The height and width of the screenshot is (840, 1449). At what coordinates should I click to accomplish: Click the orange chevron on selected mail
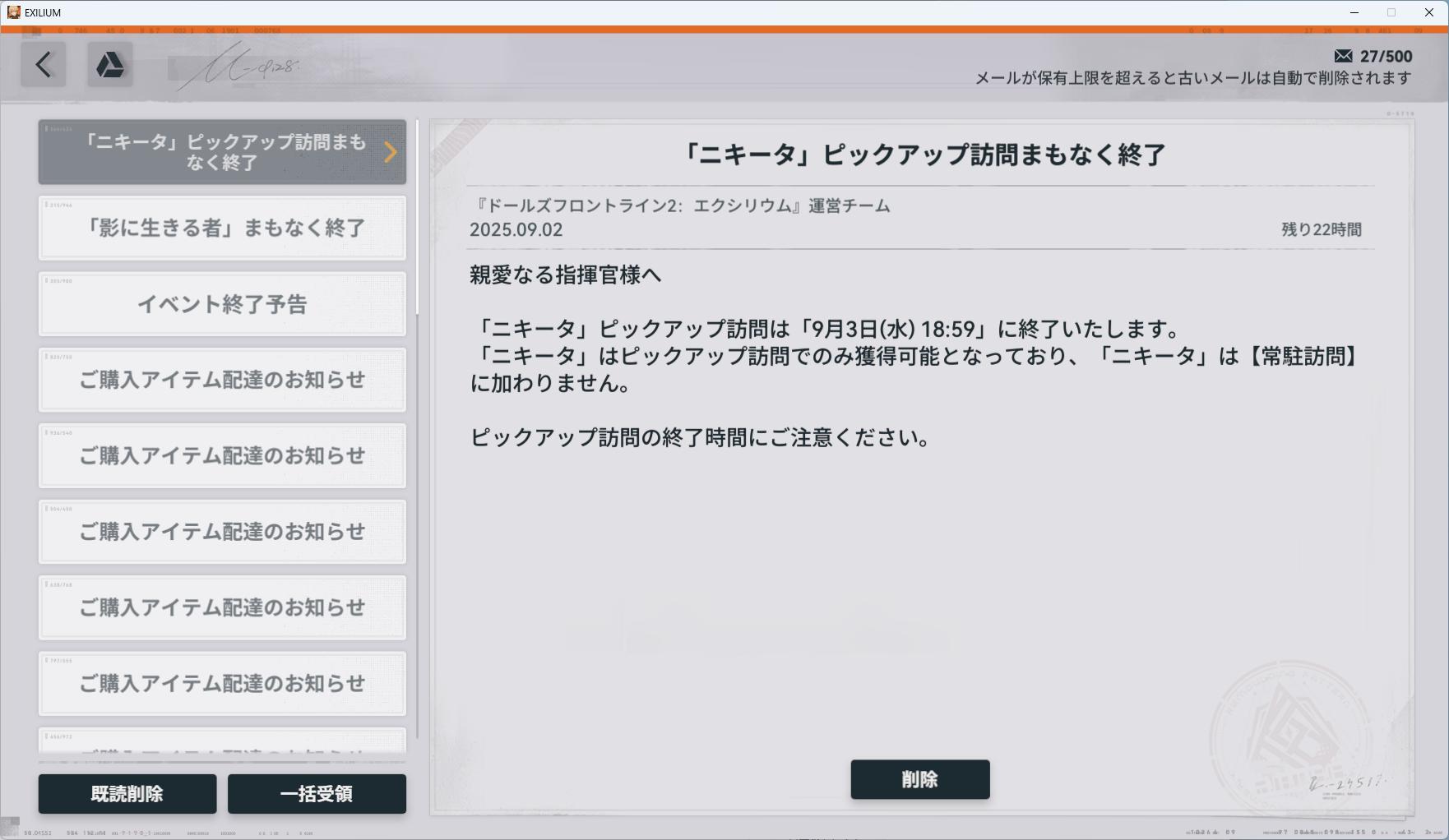[391, 152]
